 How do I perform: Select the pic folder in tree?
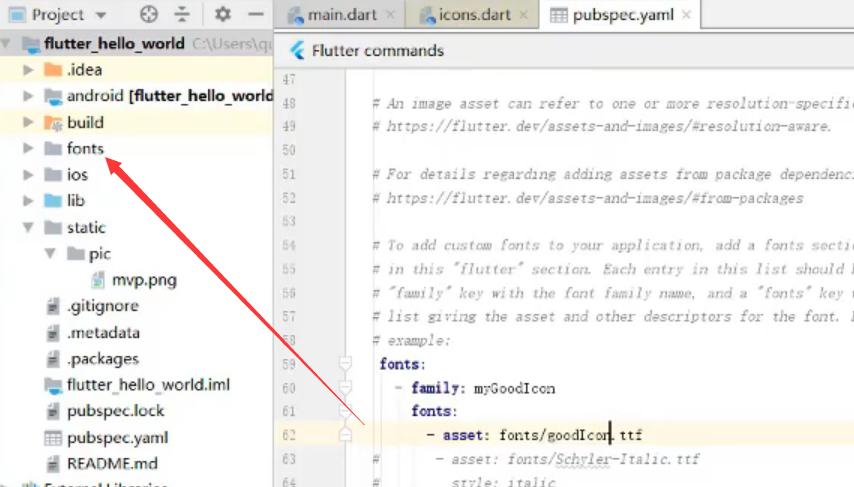click(x=99, y=254)
